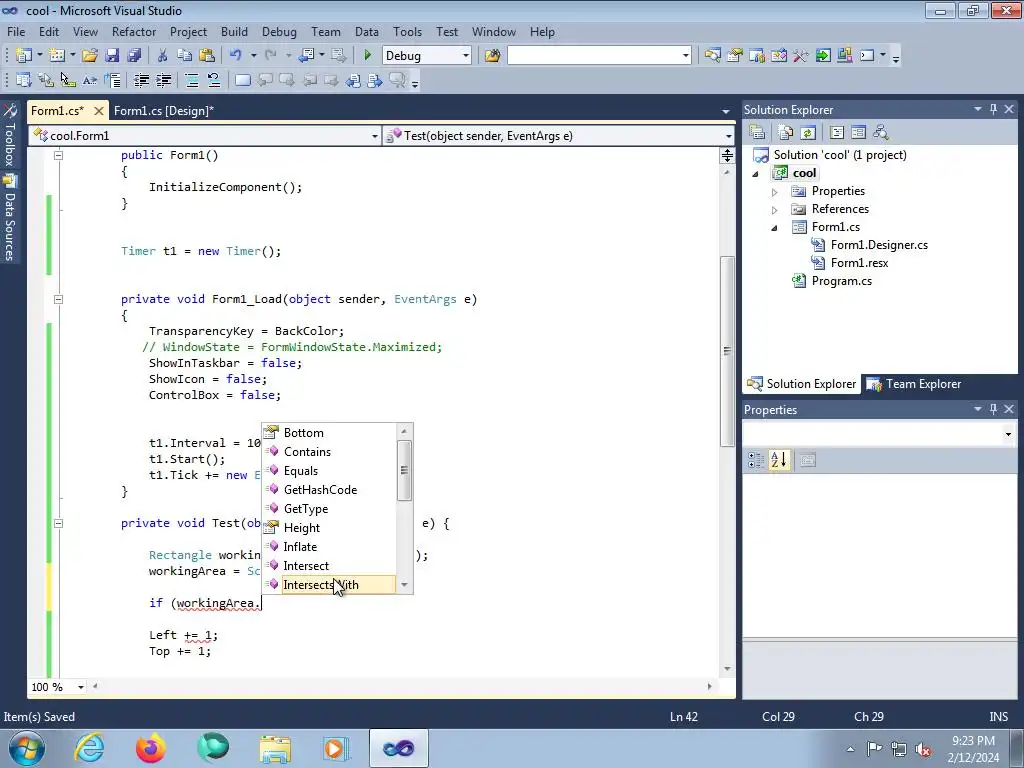Open the Tools menu

click(x=407, y=31)
